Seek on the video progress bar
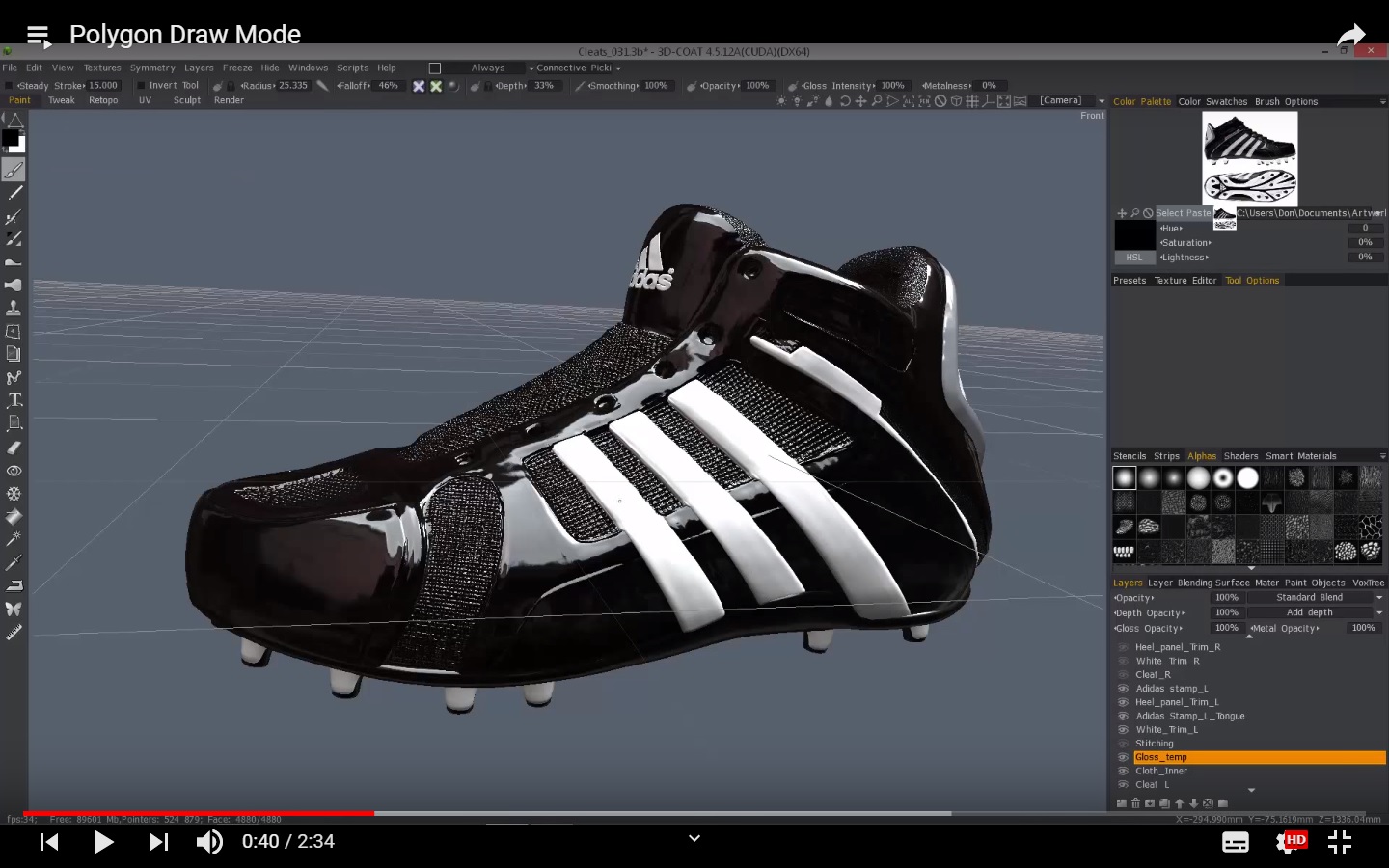 click(694, 814)
